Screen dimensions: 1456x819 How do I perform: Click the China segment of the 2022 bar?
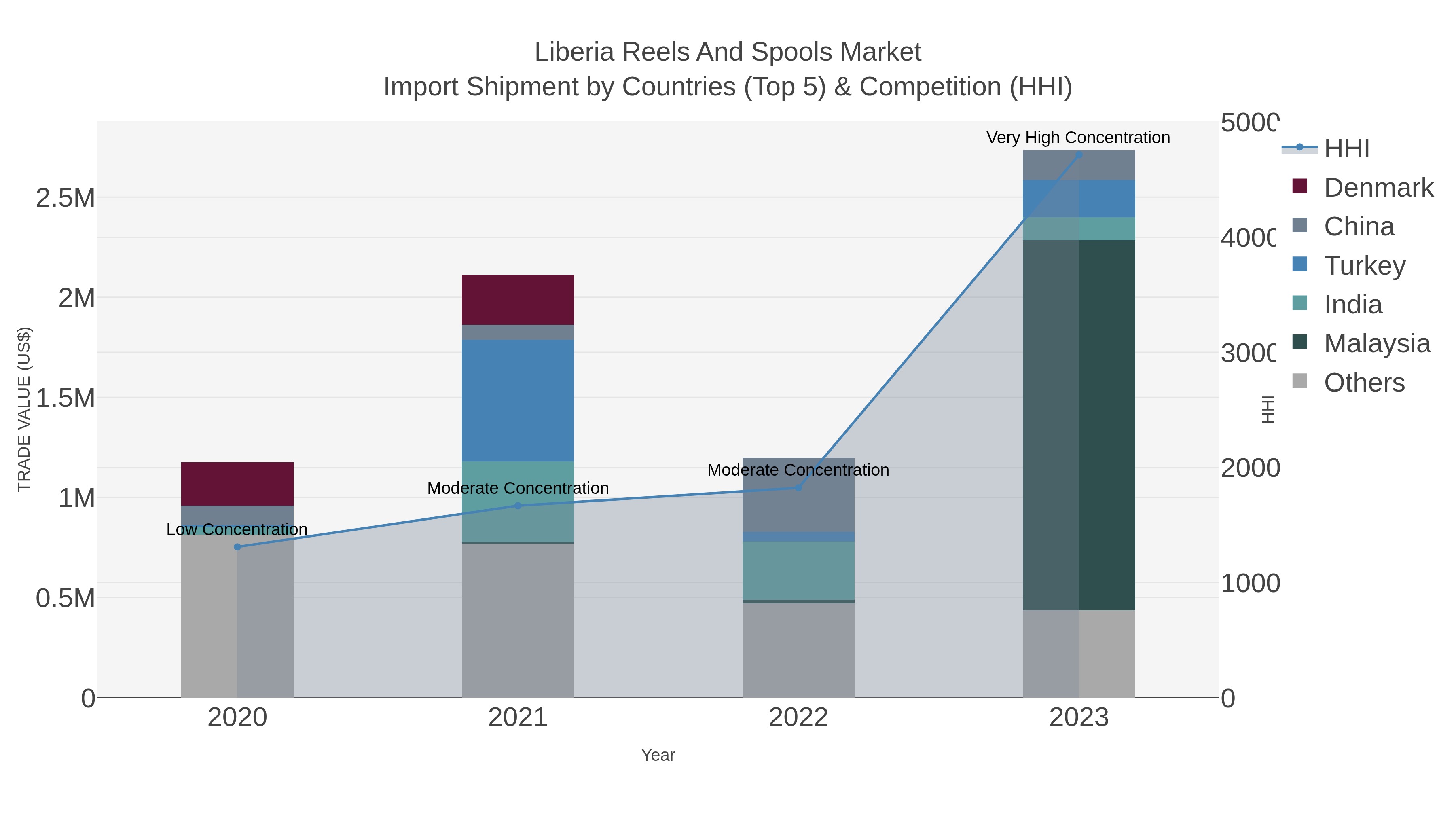point(799,495)
